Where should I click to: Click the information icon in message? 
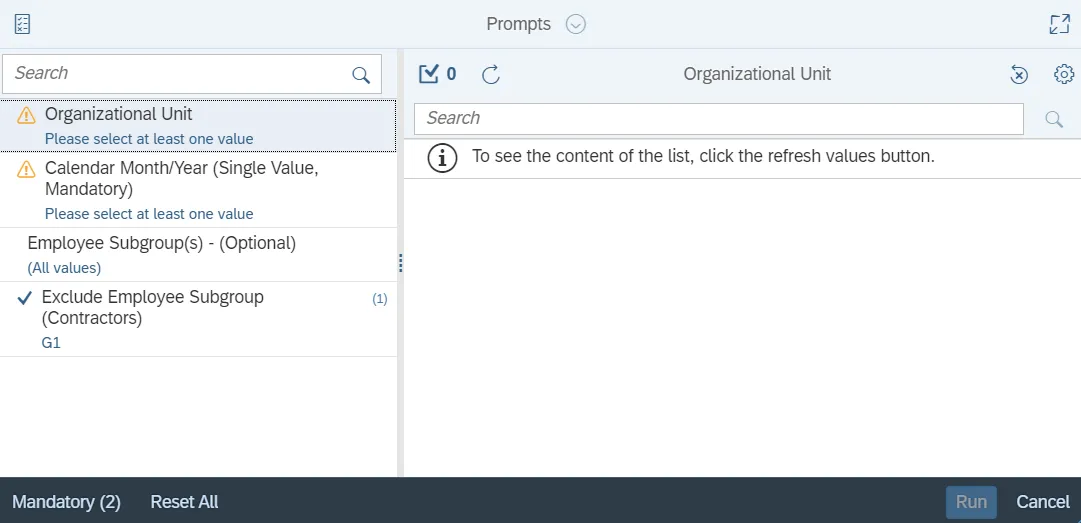442,157
